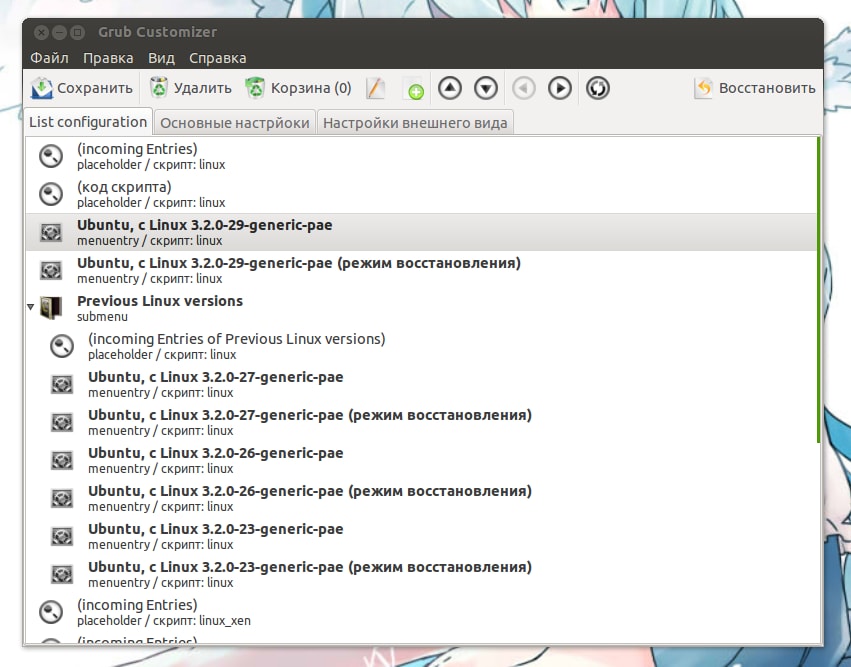The image size is (851, 667).
Task: Select 3.2.0-29-generic-pae (режим восстановления) row
Action: coord(421,270)
